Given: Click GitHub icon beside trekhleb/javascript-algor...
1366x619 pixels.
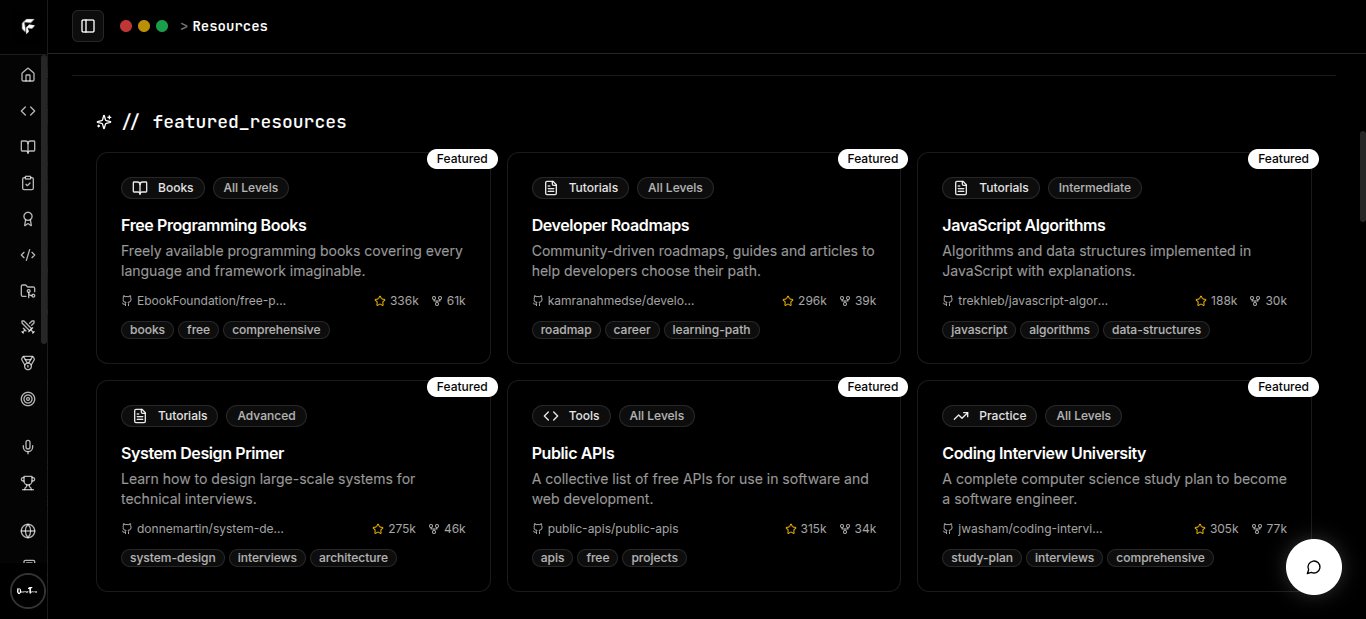Looking at the screenshot, I should [x=948, y=301].
